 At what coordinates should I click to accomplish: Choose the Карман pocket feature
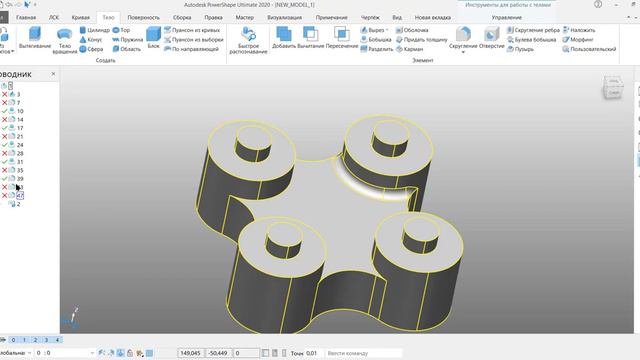[409, 49]
